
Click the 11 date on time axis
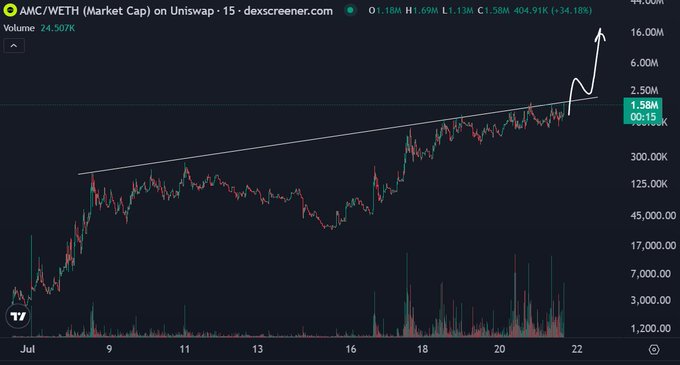tap(185, 349)
